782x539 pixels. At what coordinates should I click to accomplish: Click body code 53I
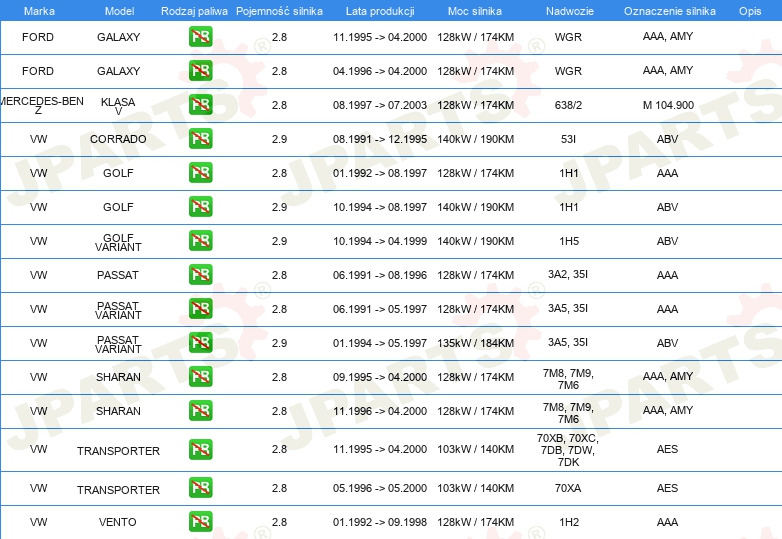pos(568,139)
